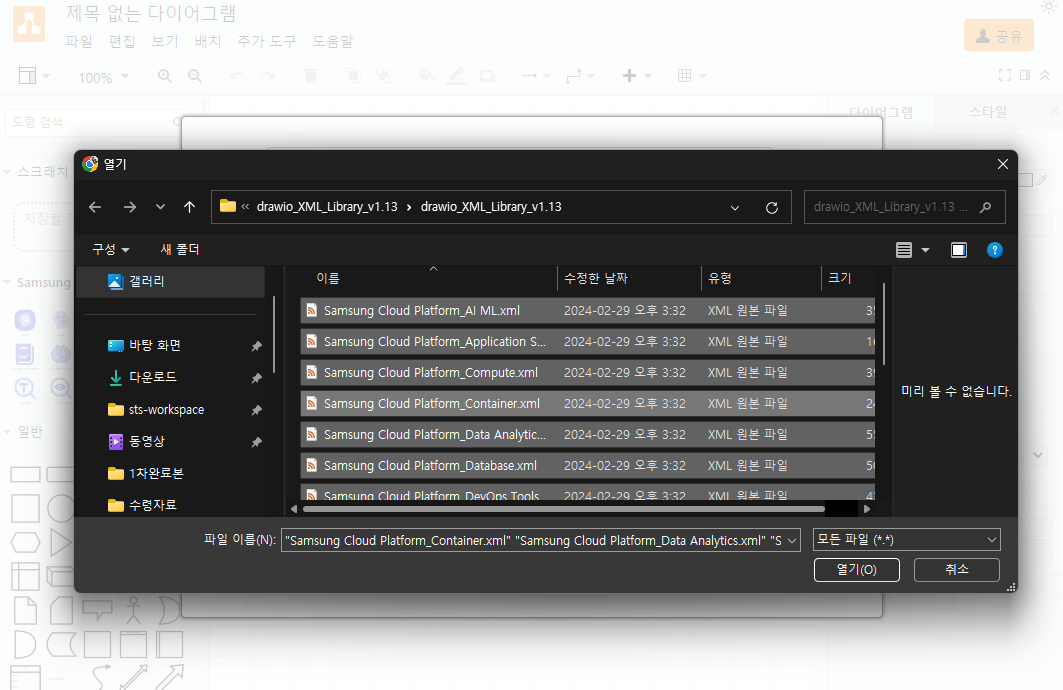The width and height of the screenshot is (1063, 690).
Task: Open the 구성 menu
Action: 111,249
